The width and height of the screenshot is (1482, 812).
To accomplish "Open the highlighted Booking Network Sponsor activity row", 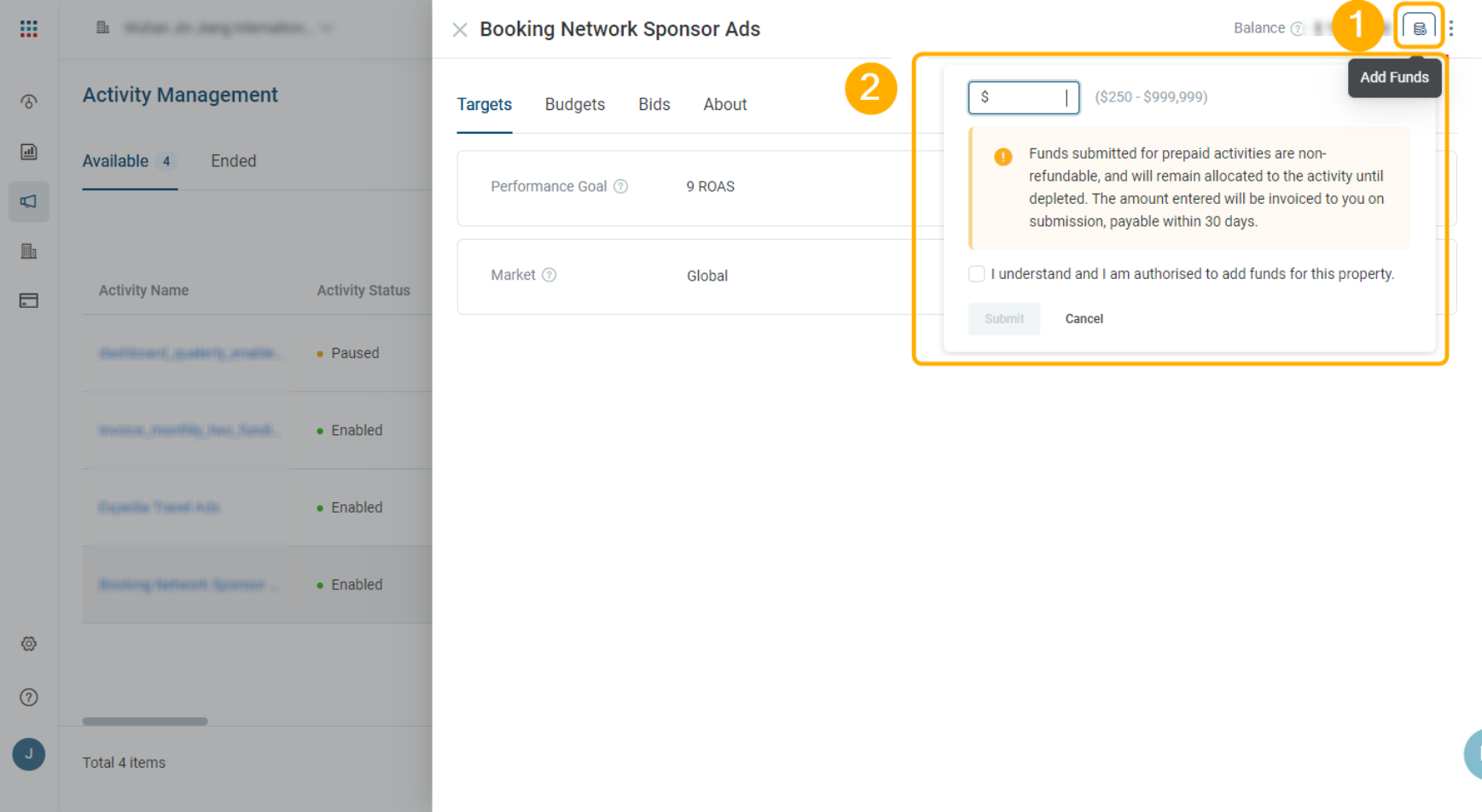I will [257, 585].
